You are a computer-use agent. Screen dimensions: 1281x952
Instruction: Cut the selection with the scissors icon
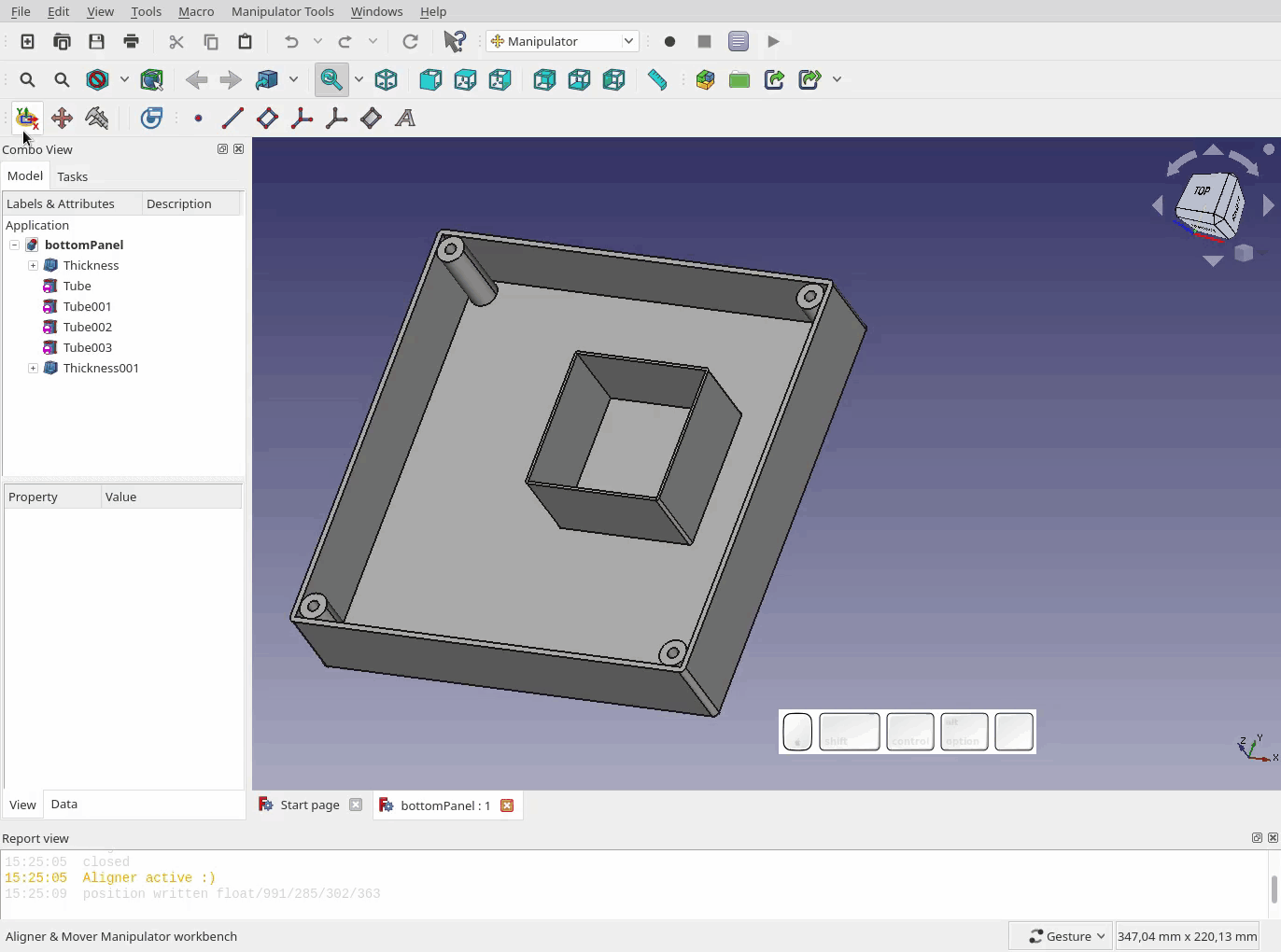pyautogui.click(x=176, y=41)
